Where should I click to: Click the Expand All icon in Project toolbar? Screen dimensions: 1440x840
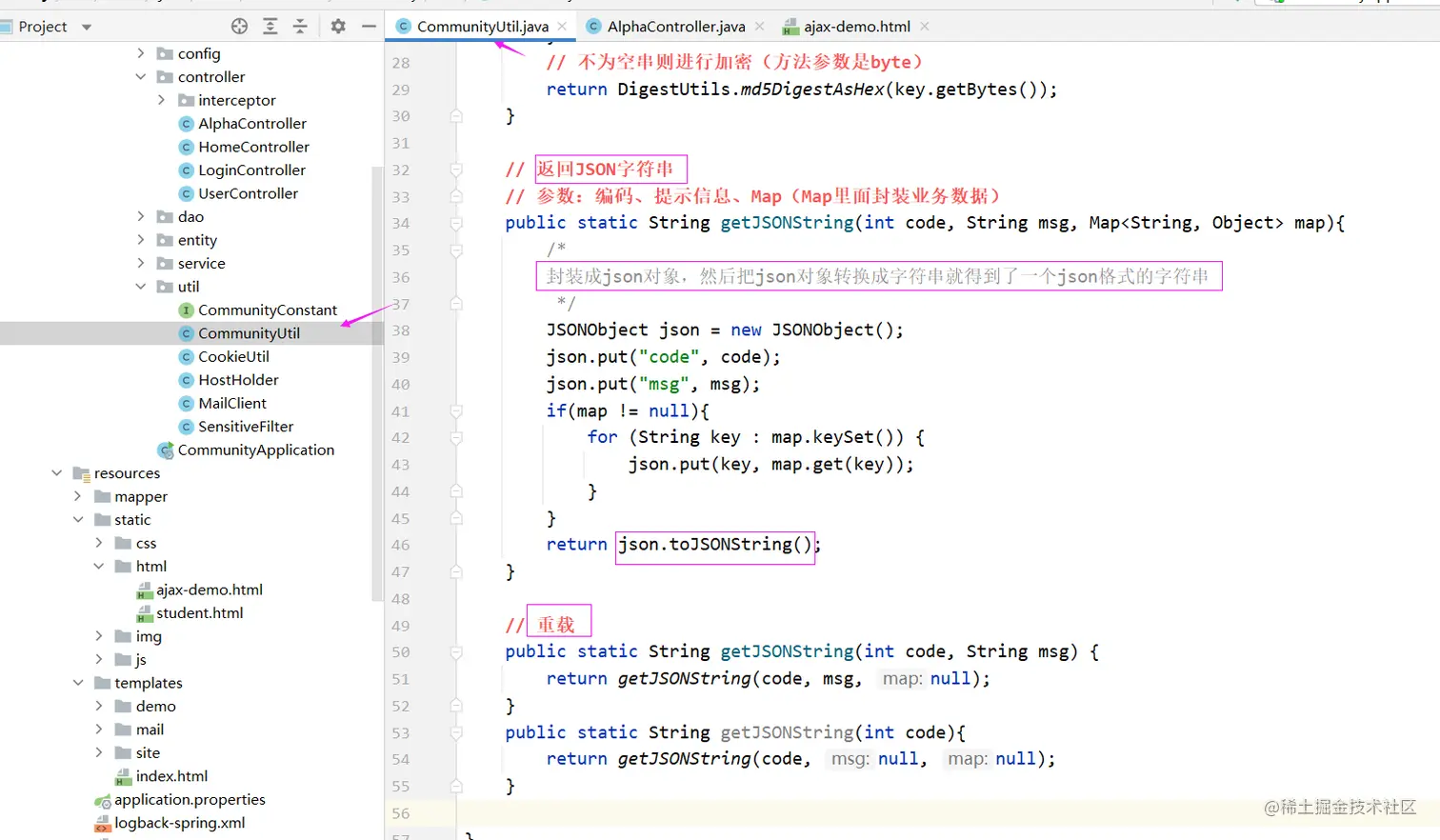pos(270,27)
